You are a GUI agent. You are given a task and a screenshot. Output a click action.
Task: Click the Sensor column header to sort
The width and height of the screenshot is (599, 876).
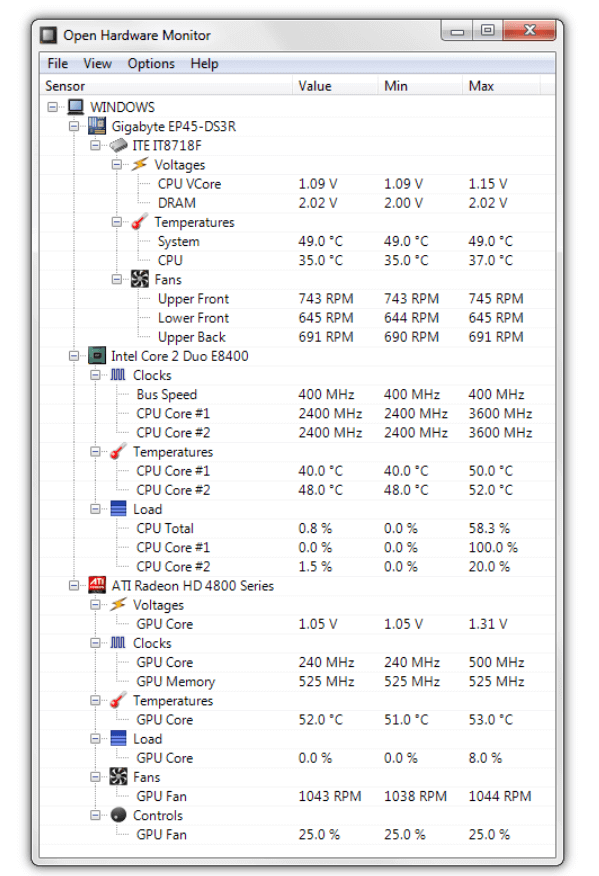[x=65, y=85]
